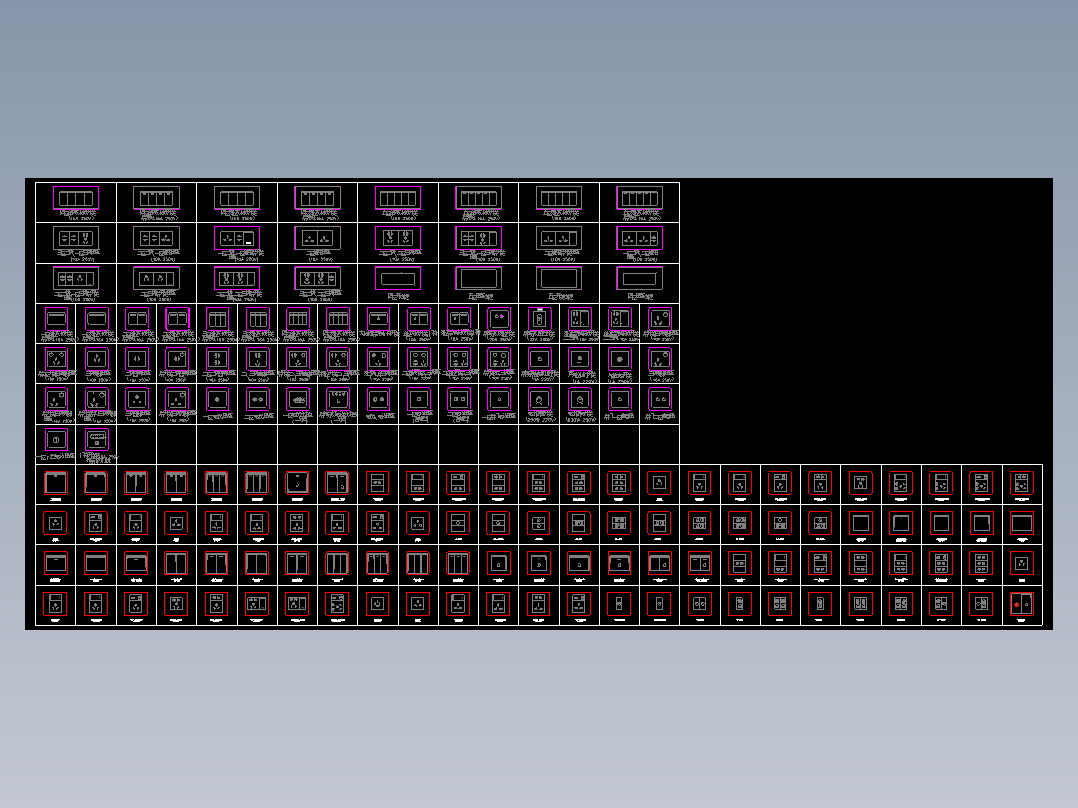1078x808 pixels.
Task: Select the switch symbol containing a red dot
Action: click(1022, 604)
